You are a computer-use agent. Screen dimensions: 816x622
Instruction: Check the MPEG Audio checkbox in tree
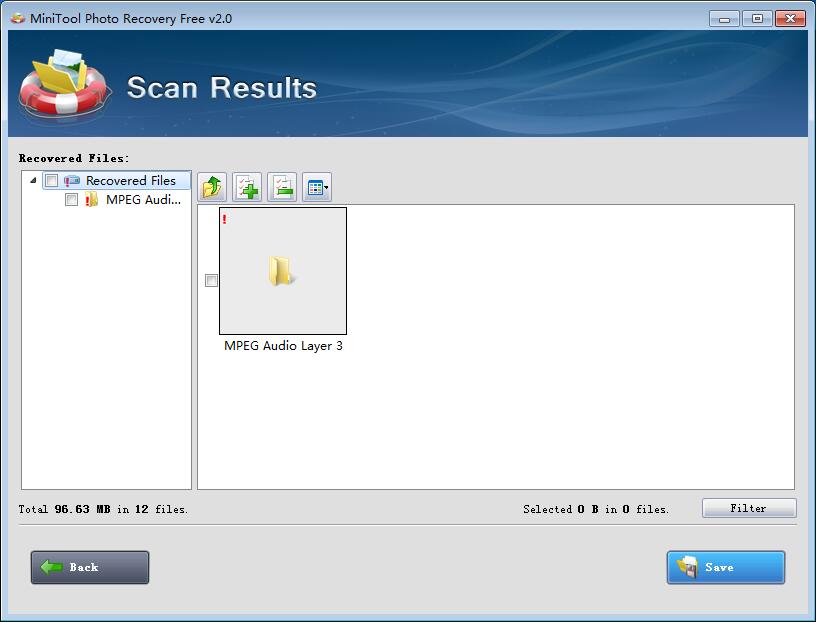click(69, 200)
